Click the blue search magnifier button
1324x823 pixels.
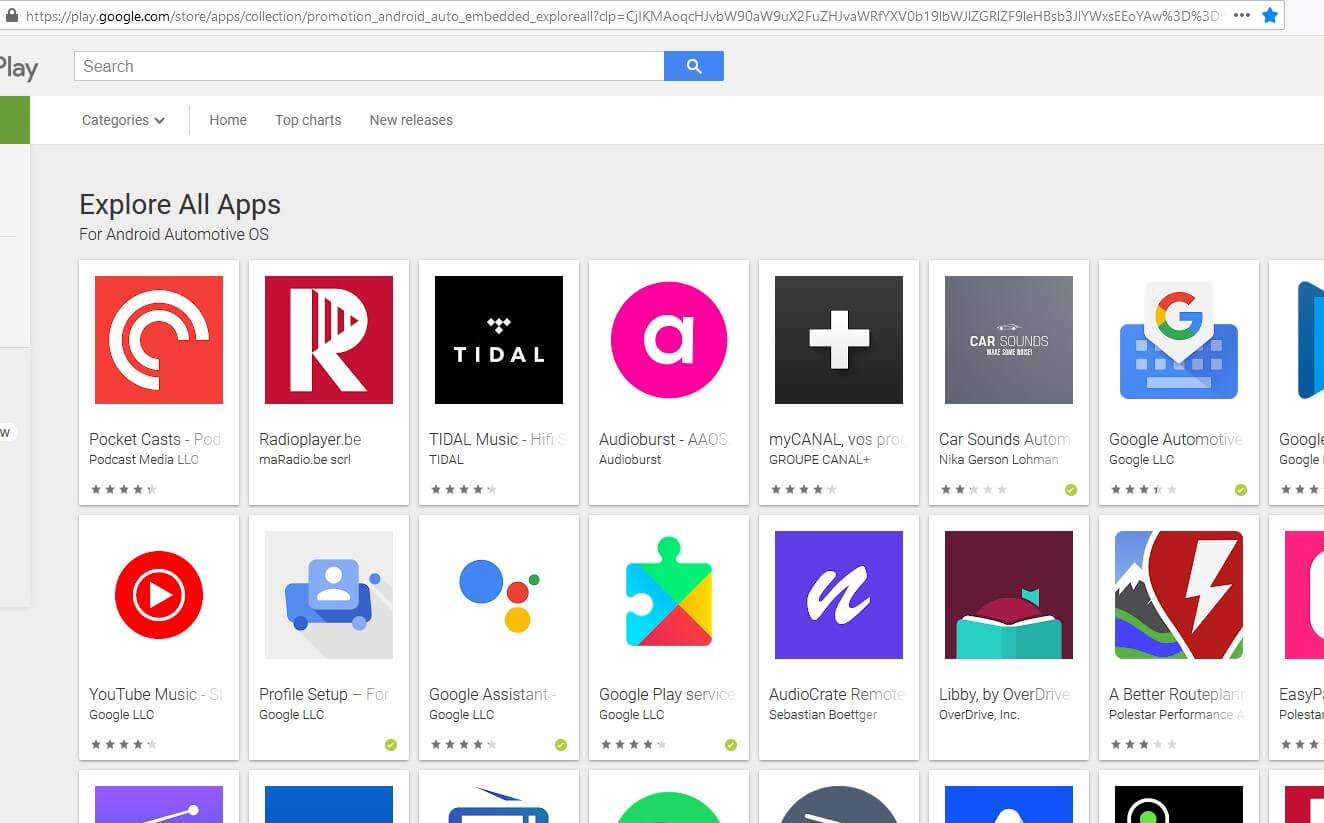pos(694,66)
